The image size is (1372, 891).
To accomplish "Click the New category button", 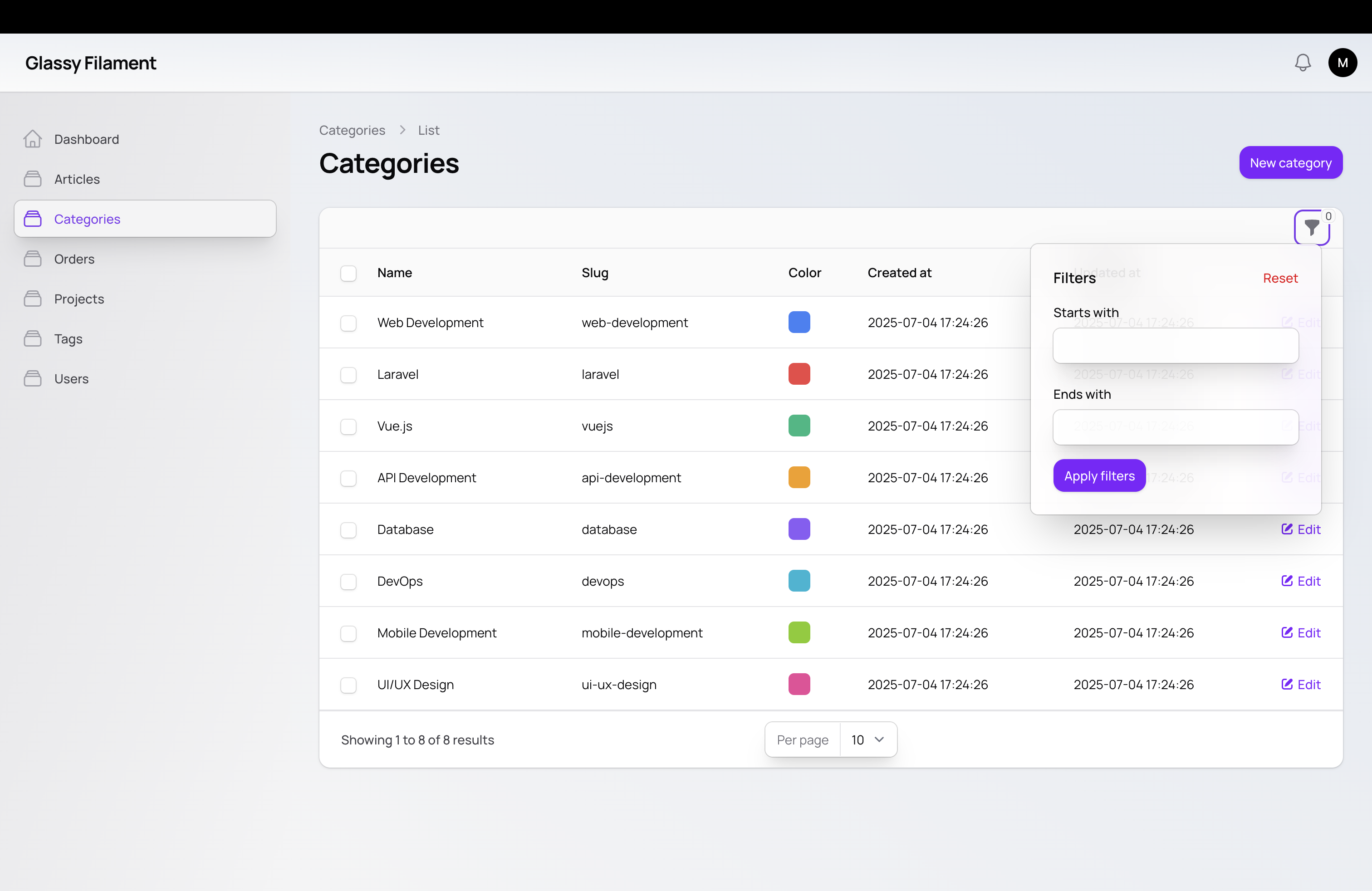I will click(x=1290, y=162).
